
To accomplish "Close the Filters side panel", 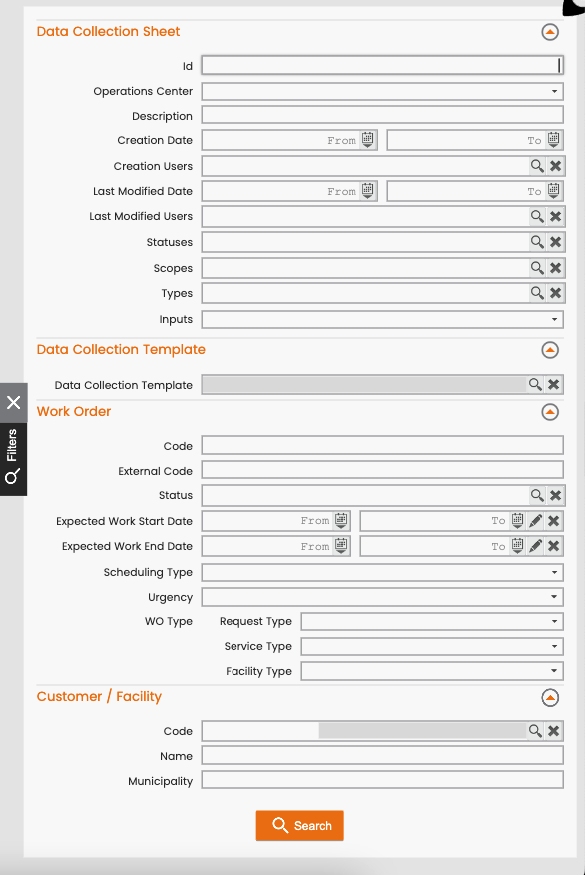I will coord(13,402).
